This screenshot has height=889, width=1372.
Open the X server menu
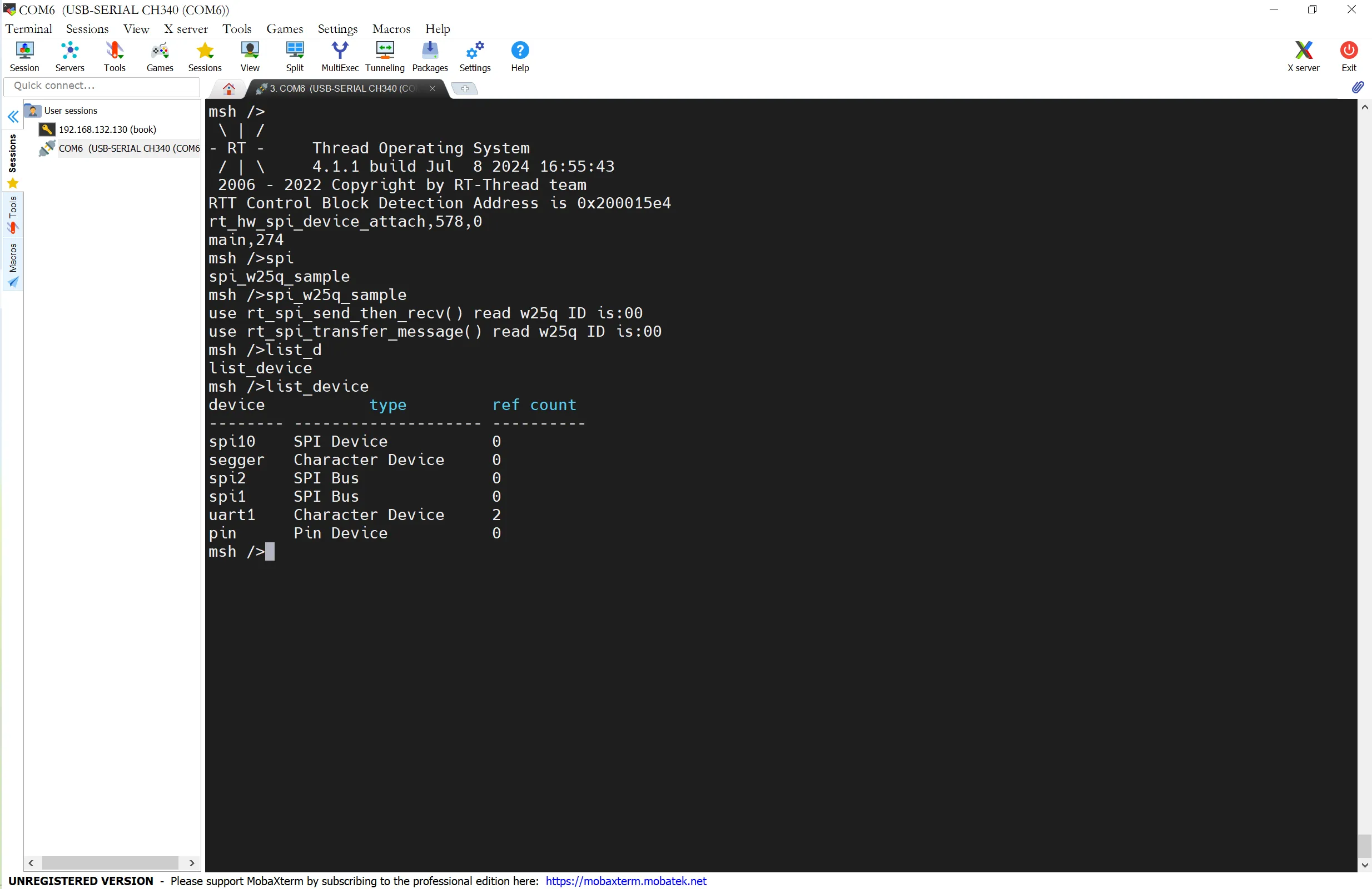pos(186,29)
